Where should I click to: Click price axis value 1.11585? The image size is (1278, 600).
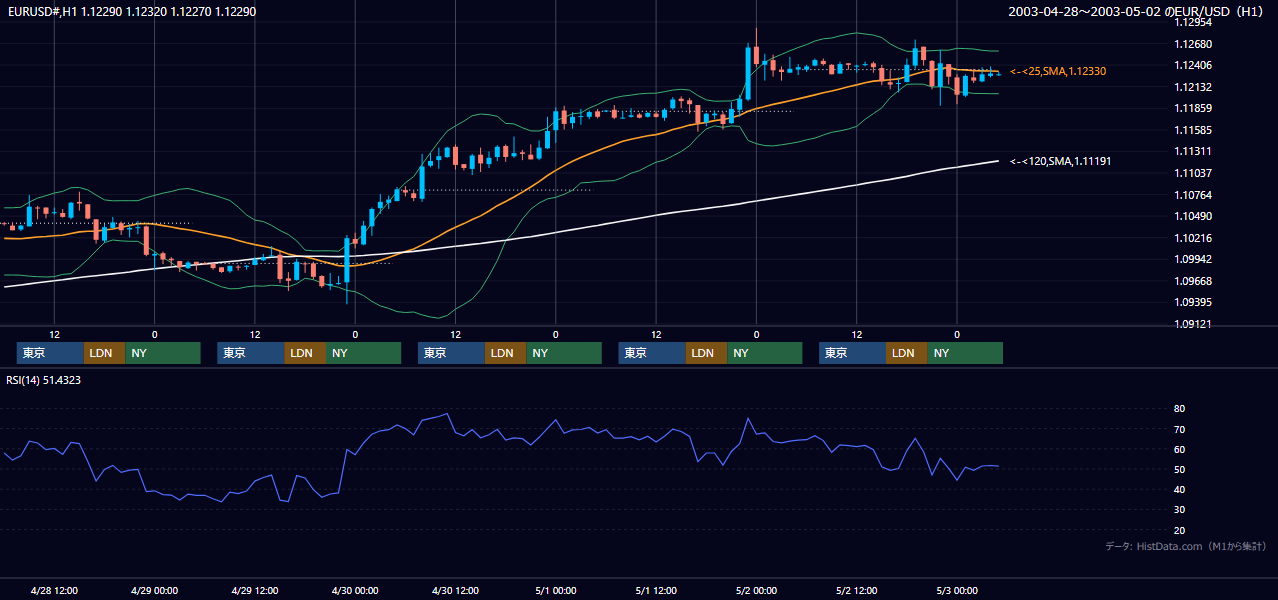click(1194, 130)
